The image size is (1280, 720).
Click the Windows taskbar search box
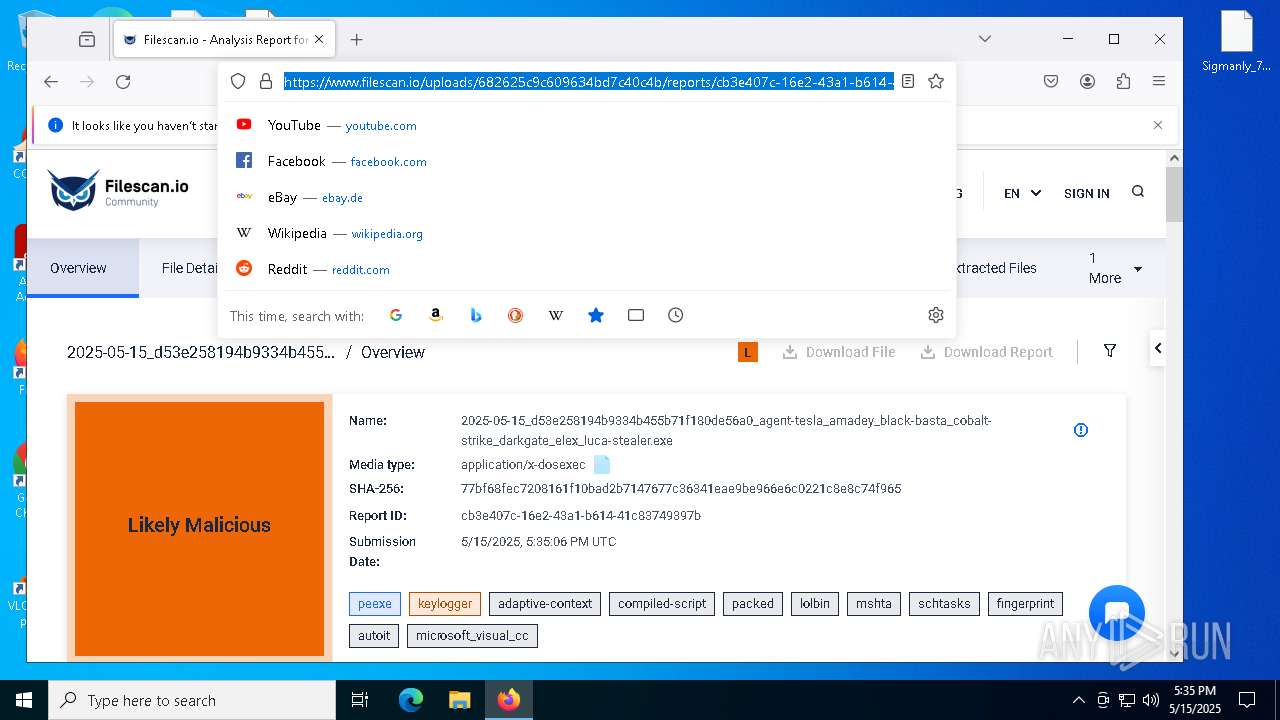tap(192, 700)
